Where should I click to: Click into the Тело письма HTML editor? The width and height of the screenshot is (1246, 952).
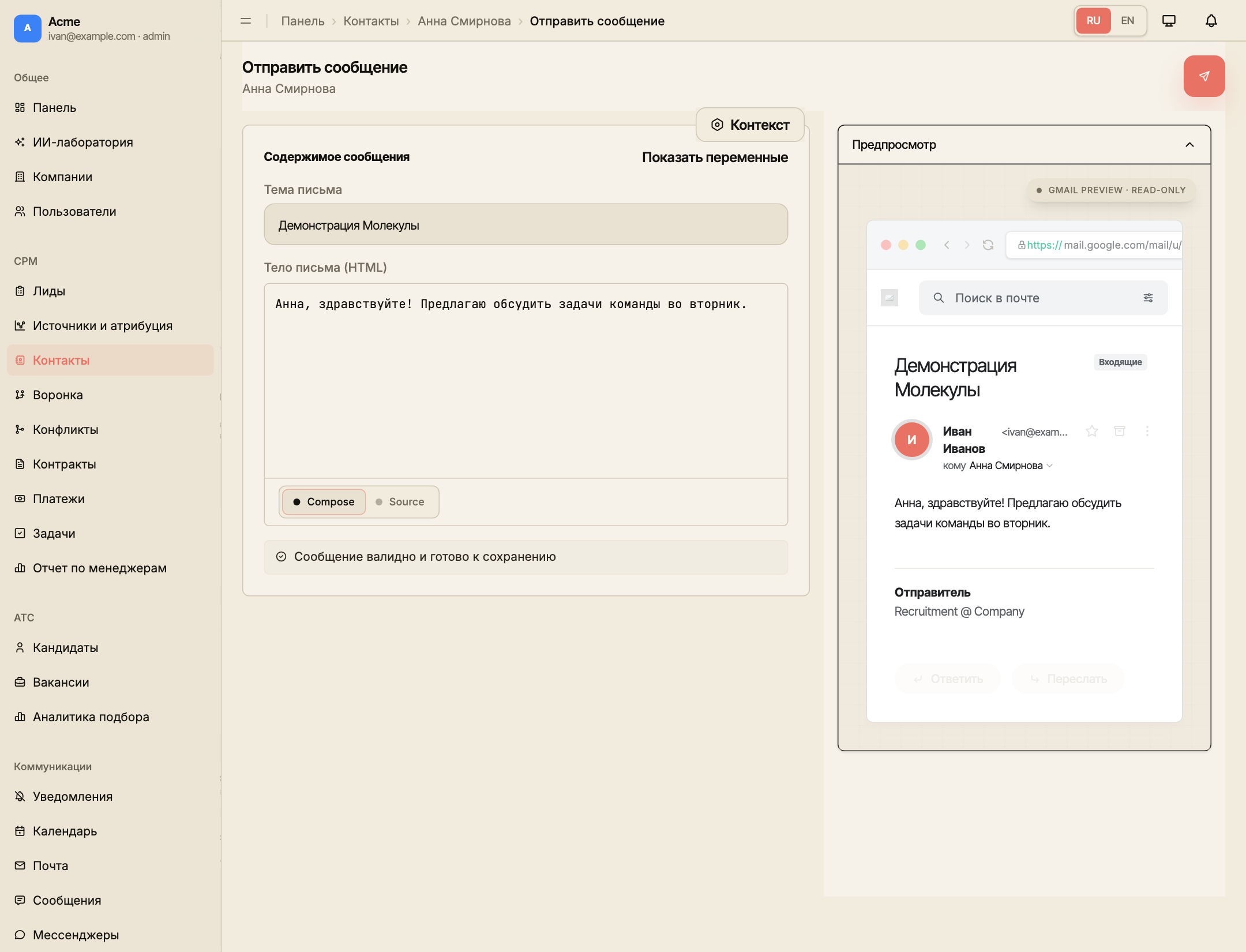click(x=526, y=381)
